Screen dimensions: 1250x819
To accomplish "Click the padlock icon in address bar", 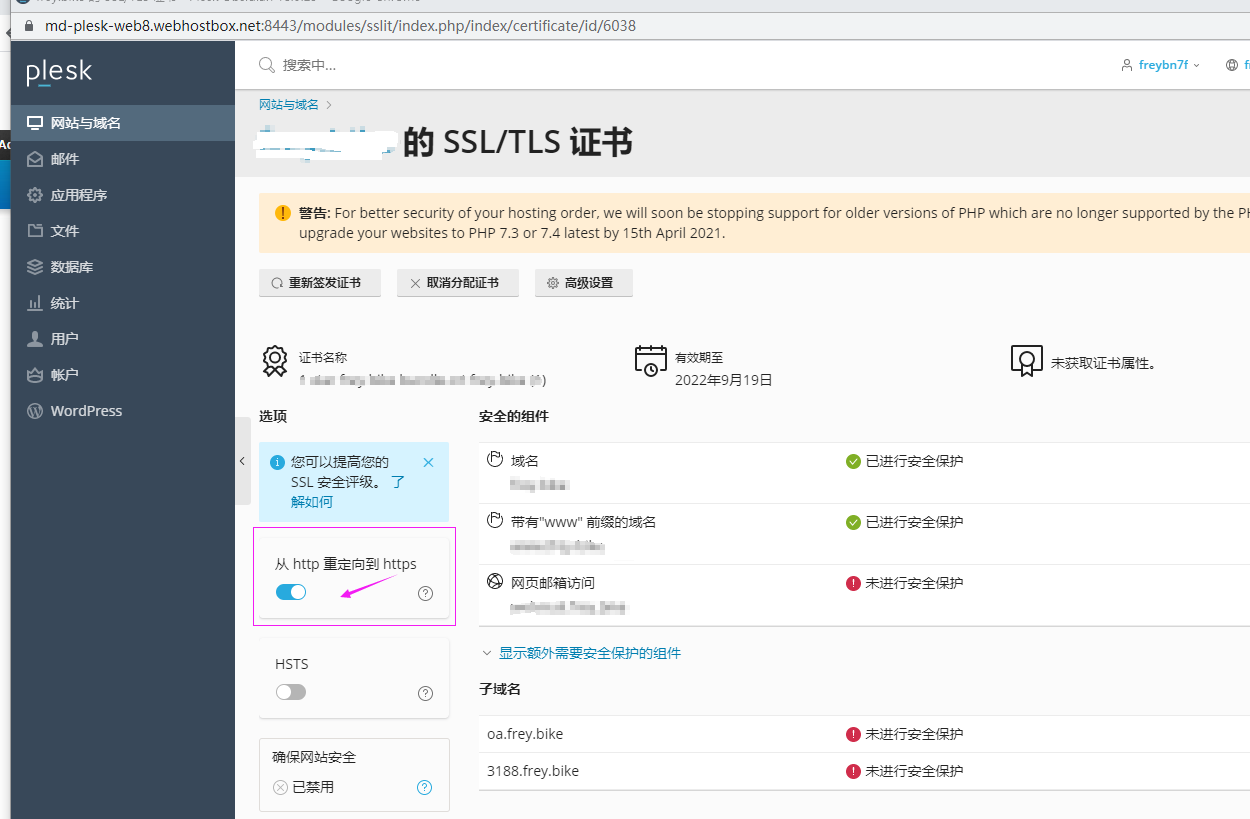I will 28,25.
